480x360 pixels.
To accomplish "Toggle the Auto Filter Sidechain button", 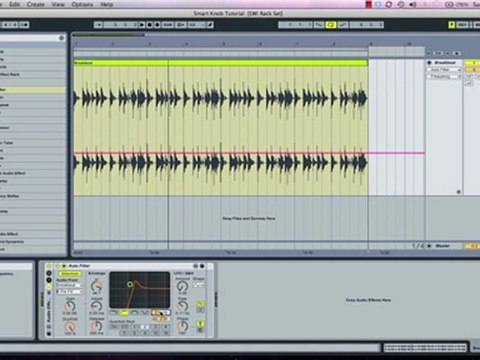I will click(x=70, y=273).
